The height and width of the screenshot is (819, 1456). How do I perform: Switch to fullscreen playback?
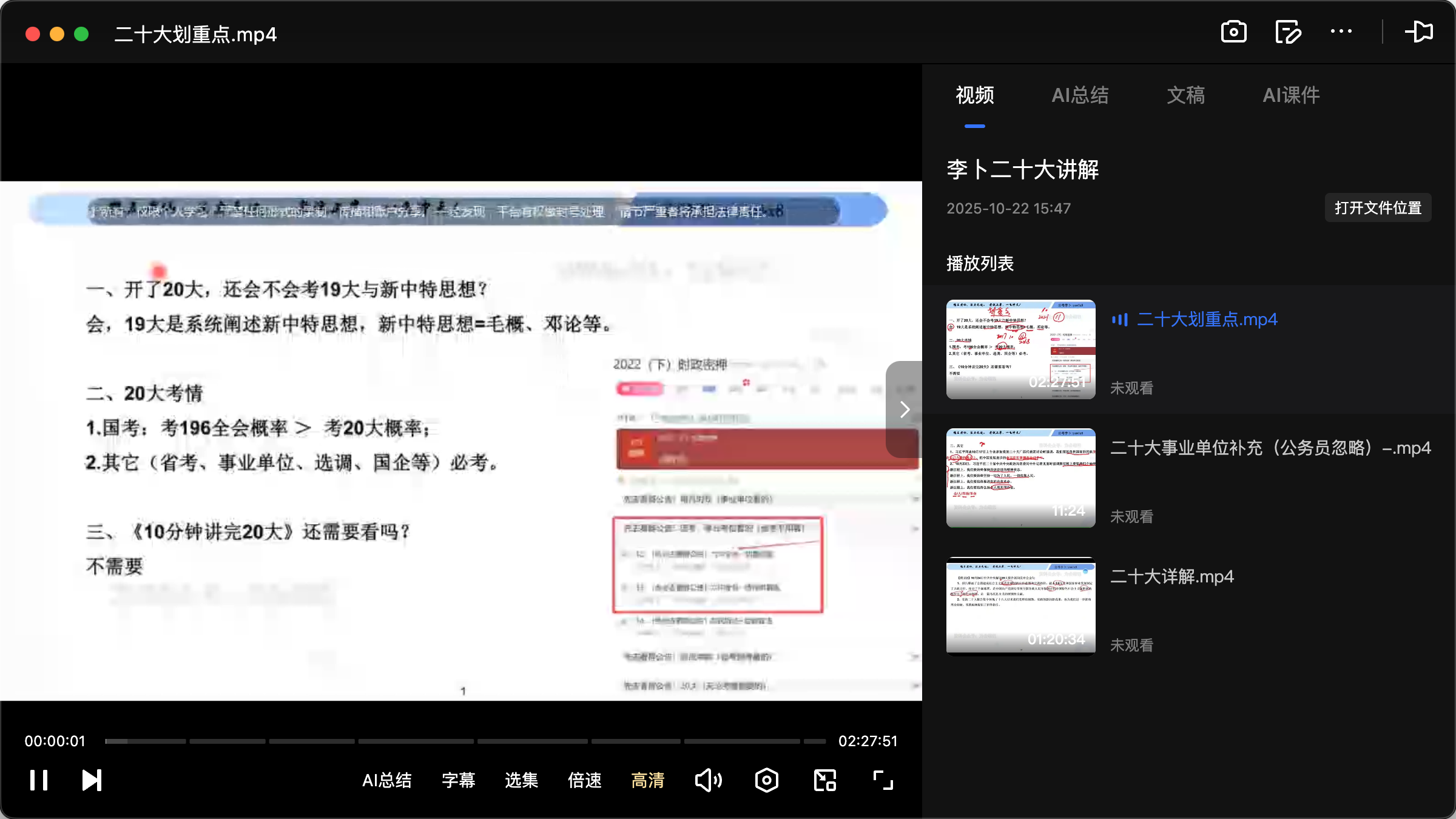pyautogui.click(x=881, y=780)
